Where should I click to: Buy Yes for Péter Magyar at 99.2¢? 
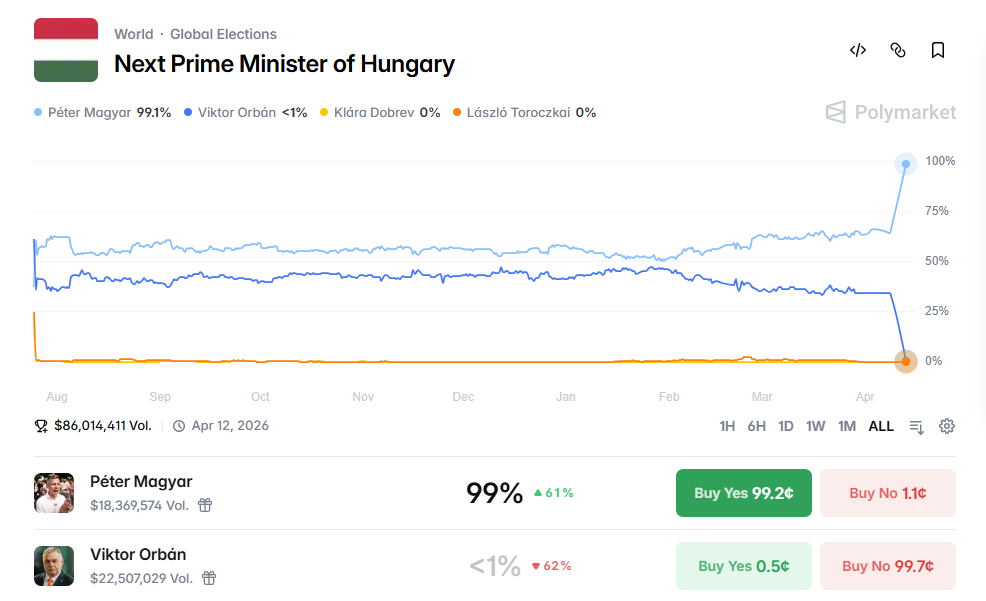[x=742, y=493]
